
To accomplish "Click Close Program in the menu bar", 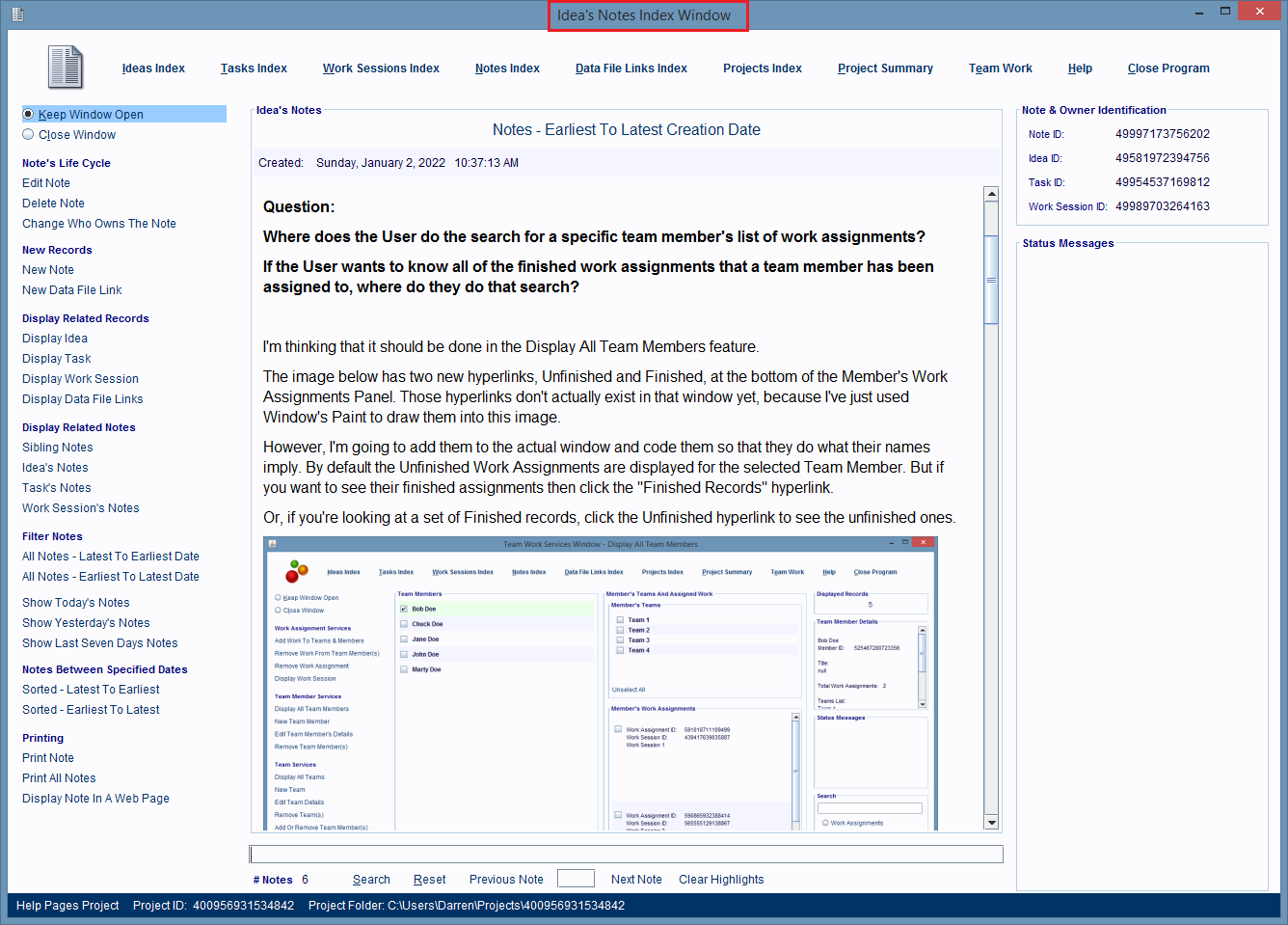I will click(x=1168, y=68).
